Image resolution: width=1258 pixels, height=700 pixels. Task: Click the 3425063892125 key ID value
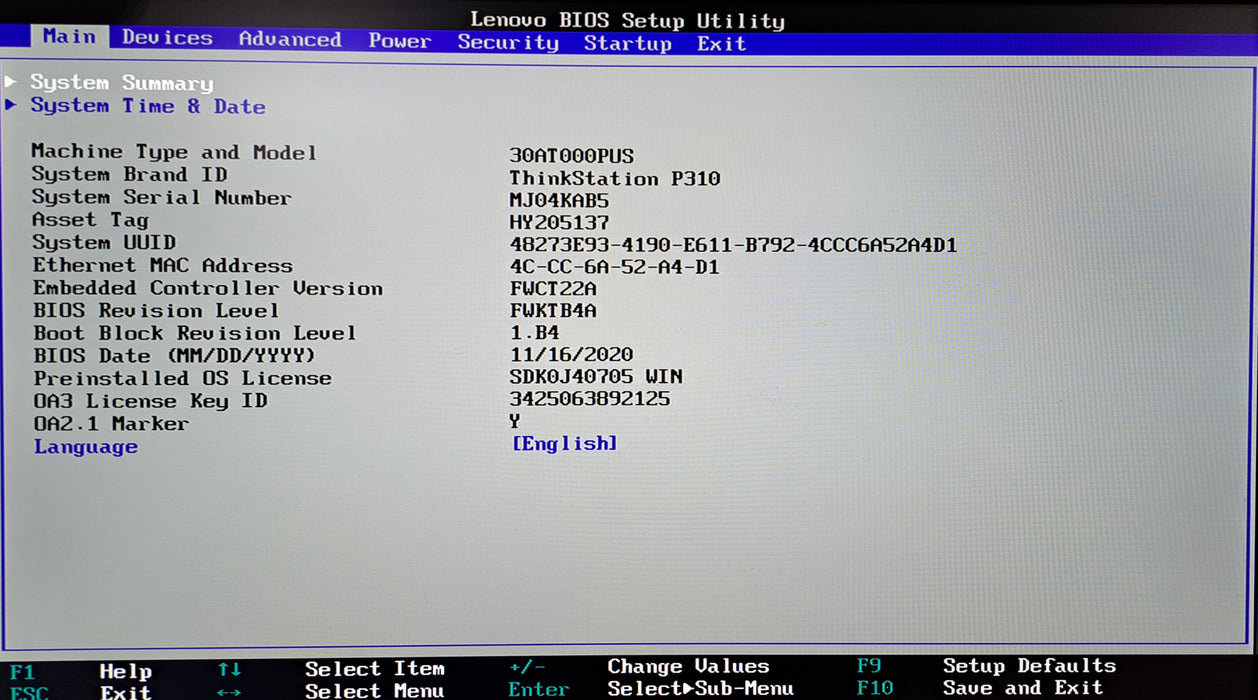tap(590, 399)
